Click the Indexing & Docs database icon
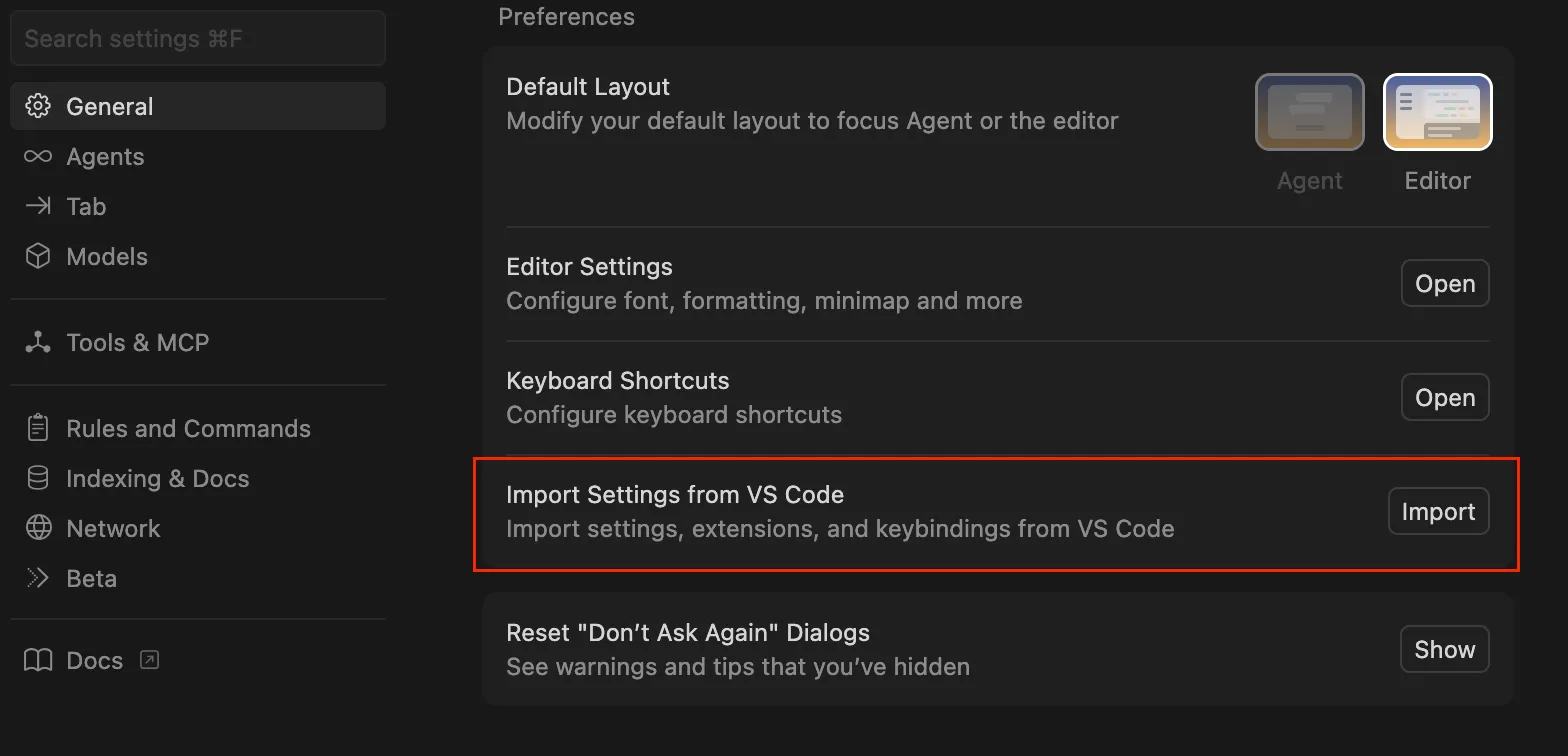 38,478
